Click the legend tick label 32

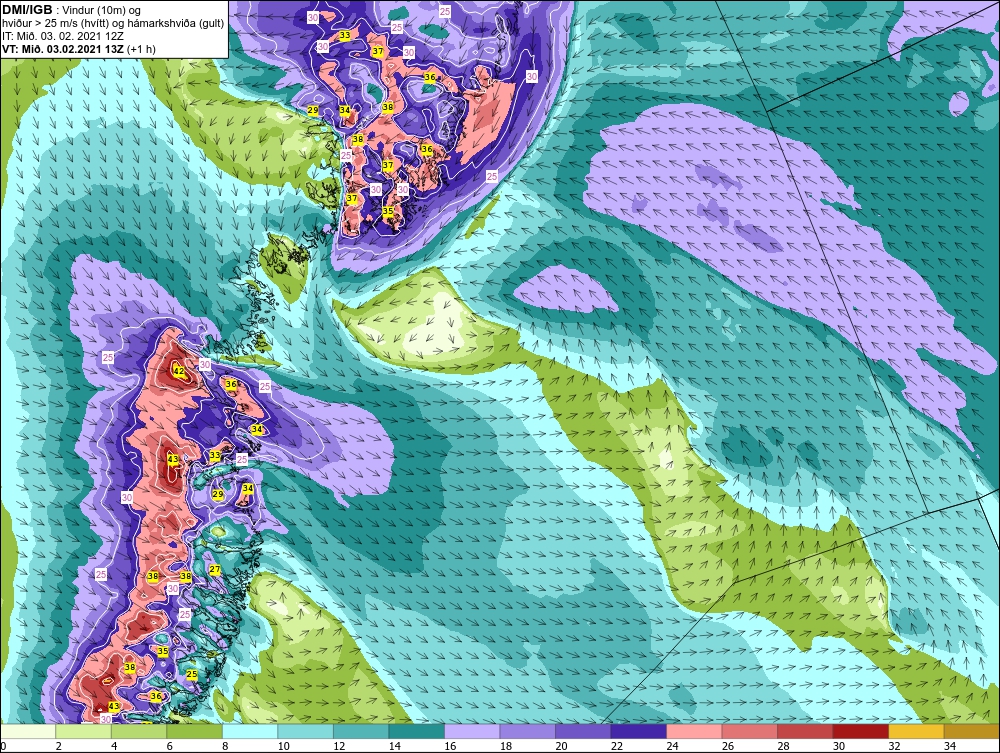click(893, 746)
